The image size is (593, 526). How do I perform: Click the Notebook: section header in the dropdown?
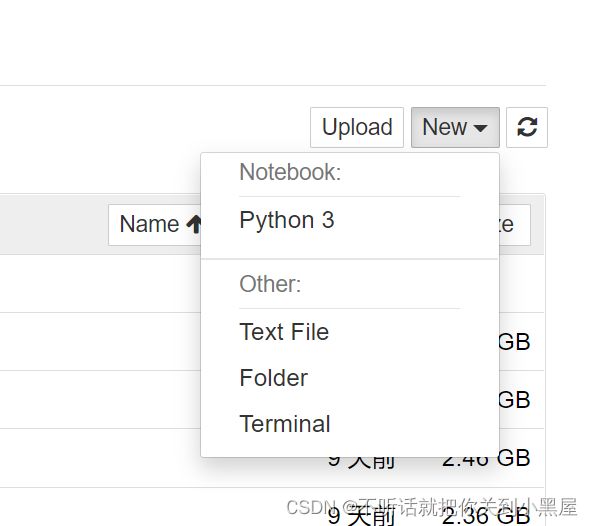290,172
